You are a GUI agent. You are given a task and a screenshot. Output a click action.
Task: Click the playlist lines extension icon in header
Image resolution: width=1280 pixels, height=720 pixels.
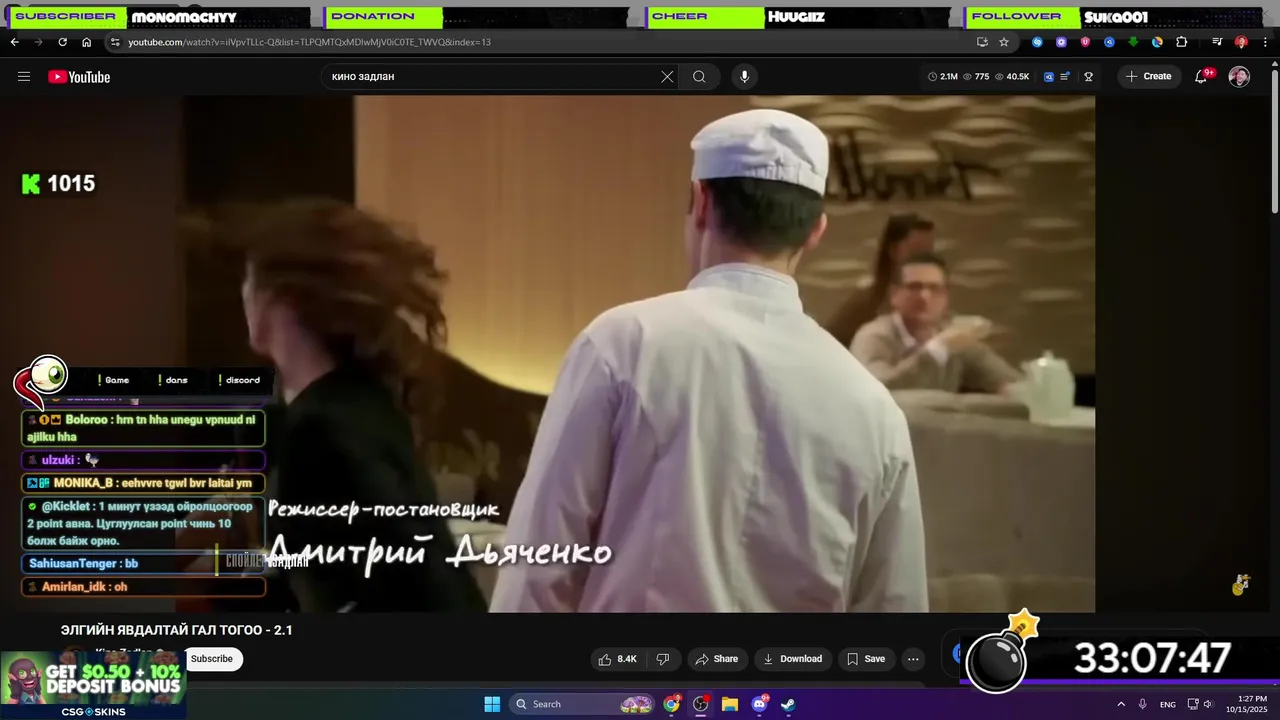click(x=1065, y=77)
